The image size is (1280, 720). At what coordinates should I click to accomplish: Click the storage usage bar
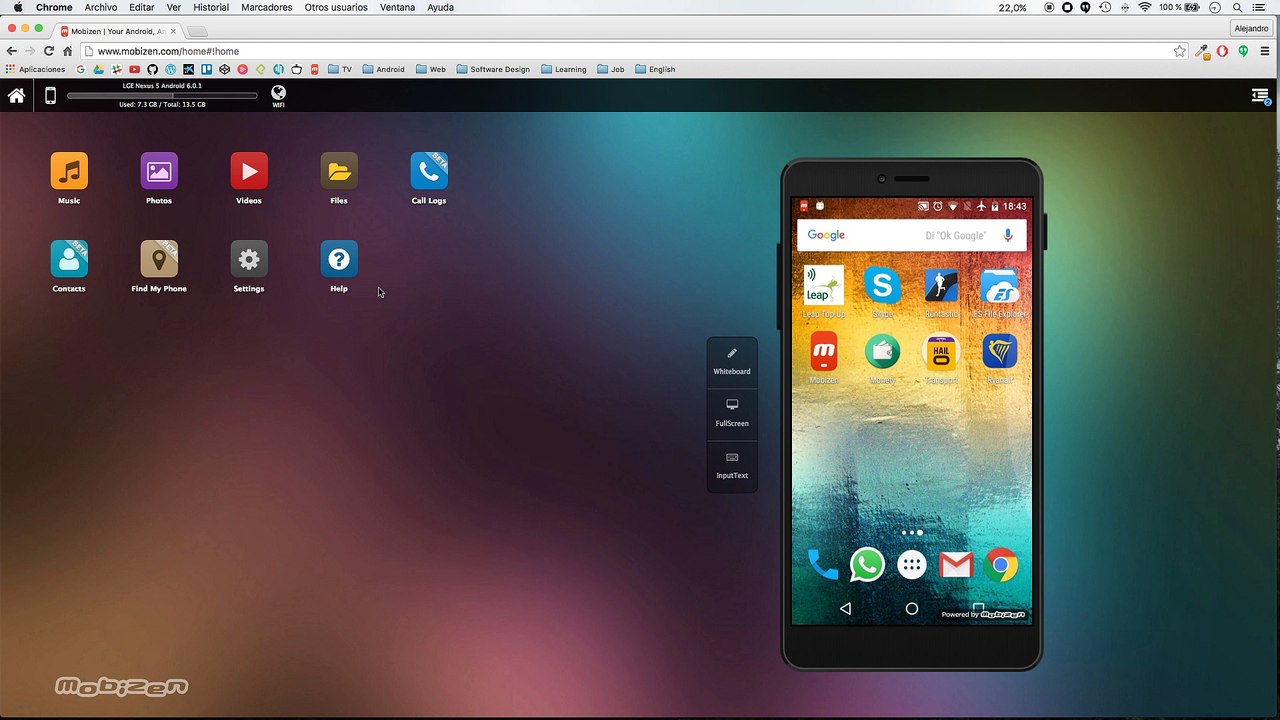[x=162, y=96]
